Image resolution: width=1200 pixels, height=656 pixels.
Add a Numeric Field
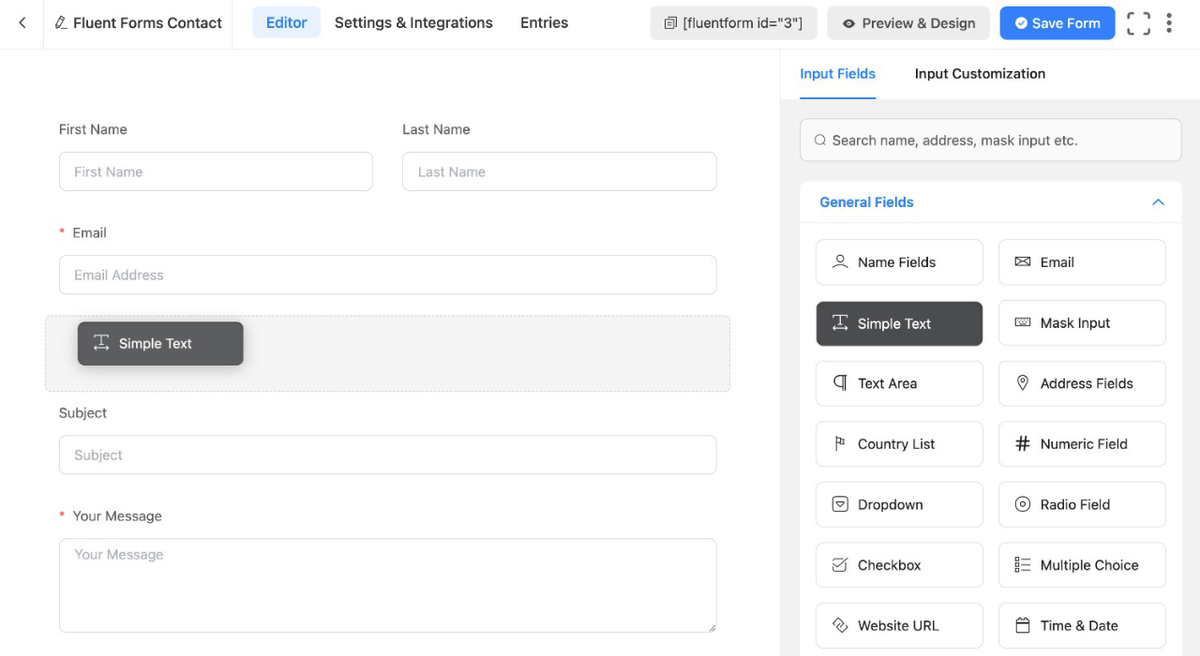coord(1081,444)
